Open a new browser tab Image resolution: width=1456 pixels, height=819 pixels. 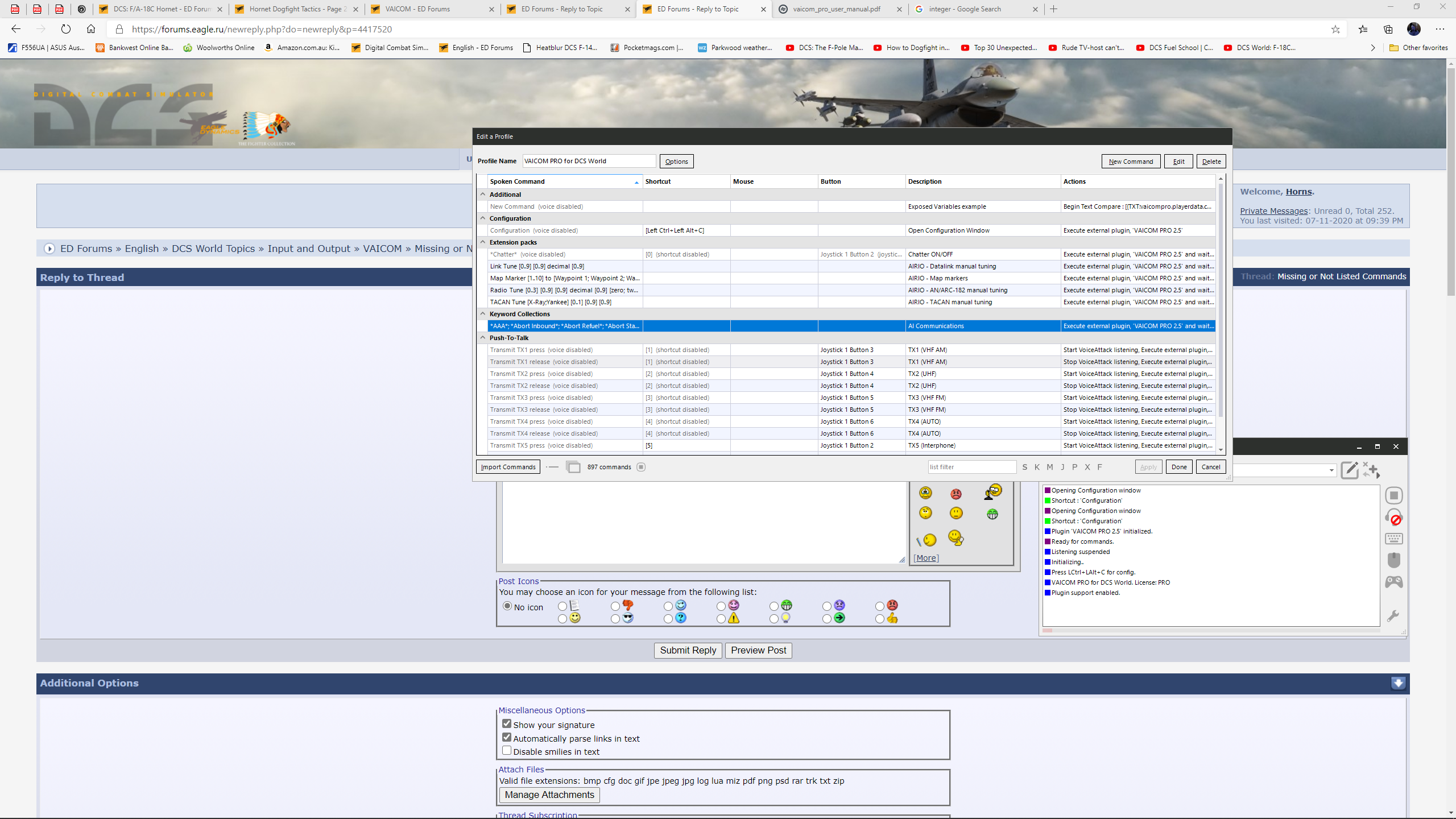click(x=1053, y=9)
